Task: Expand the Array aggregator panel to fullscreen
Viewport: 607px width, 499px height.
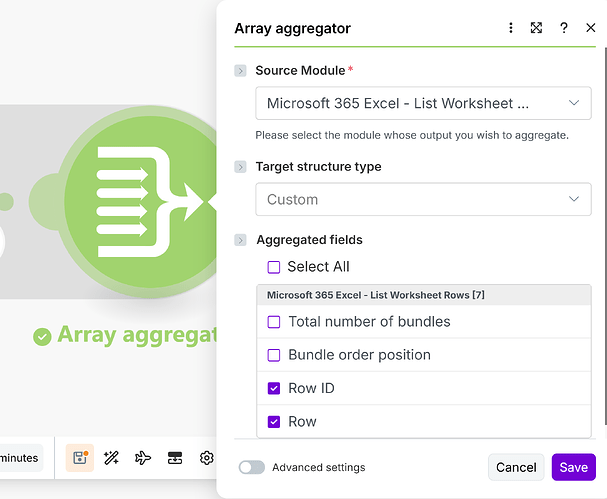Action: click(536, 28)
